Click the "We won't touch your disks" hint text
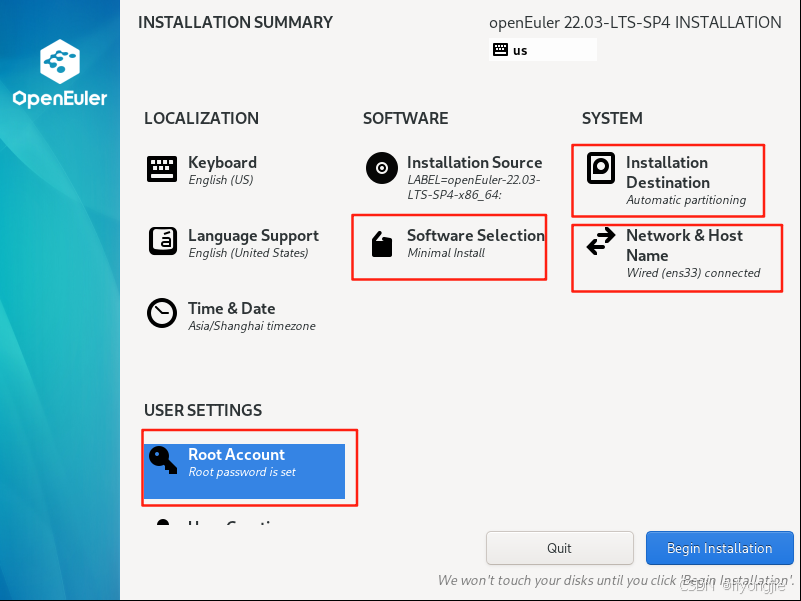Image resolution: width=801 pixels, height=601 pixels. pyautogui.click(x=617, y=581)
